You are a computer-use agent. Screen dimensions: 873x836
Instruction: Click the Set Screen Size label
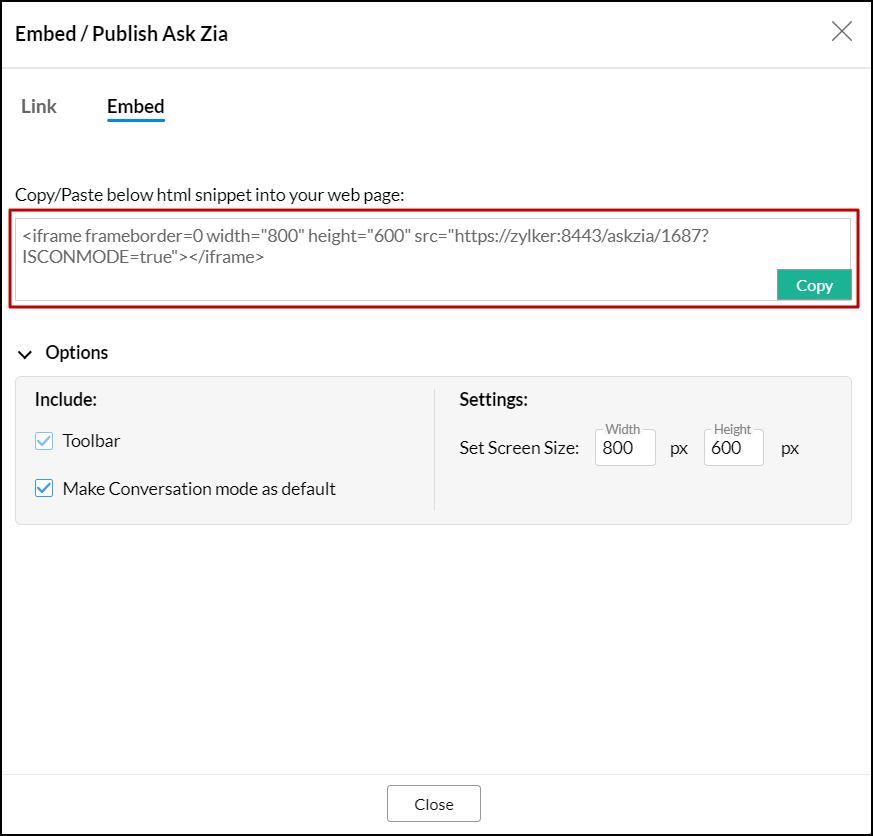pos(519,448)
